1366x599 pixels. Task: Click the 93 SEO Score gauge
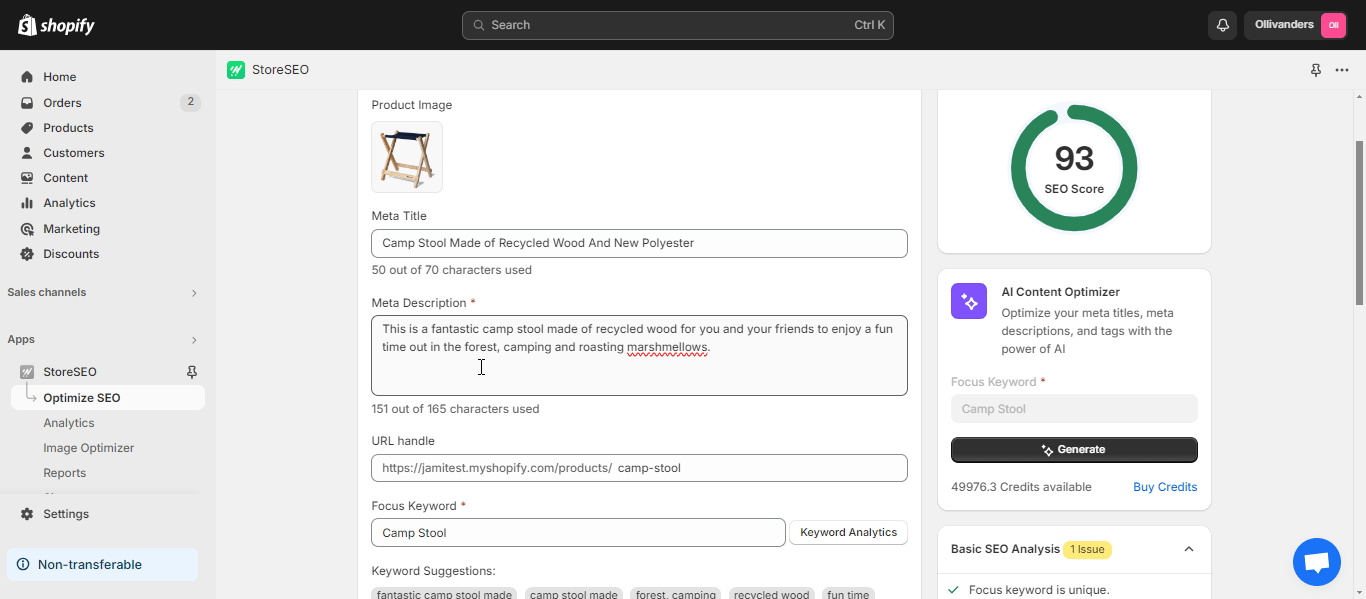coord(1074,167)
